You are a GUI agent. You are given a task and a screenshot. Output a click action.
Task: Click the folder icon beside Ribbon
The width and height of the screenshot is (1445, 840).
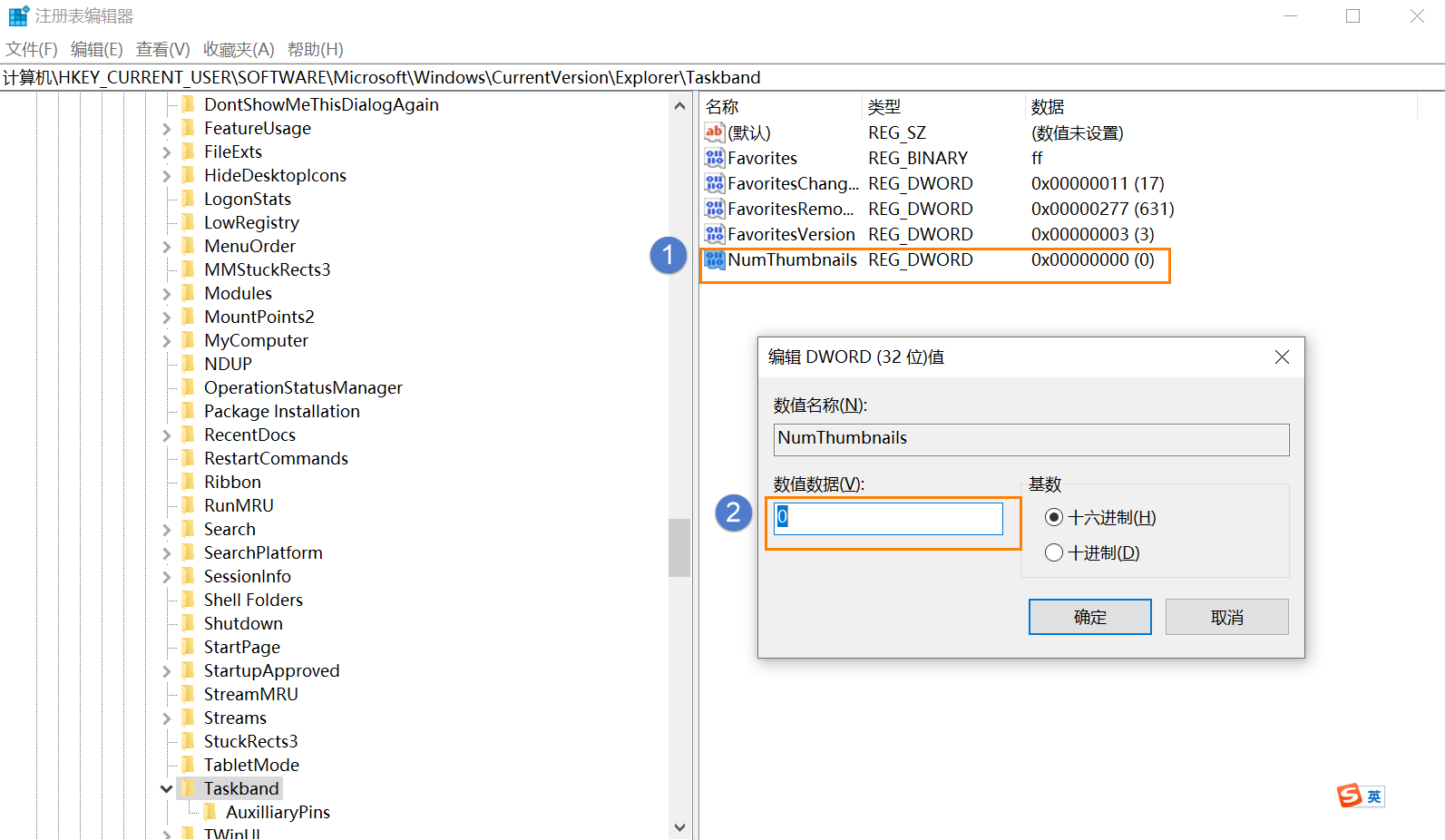[189, 482]
